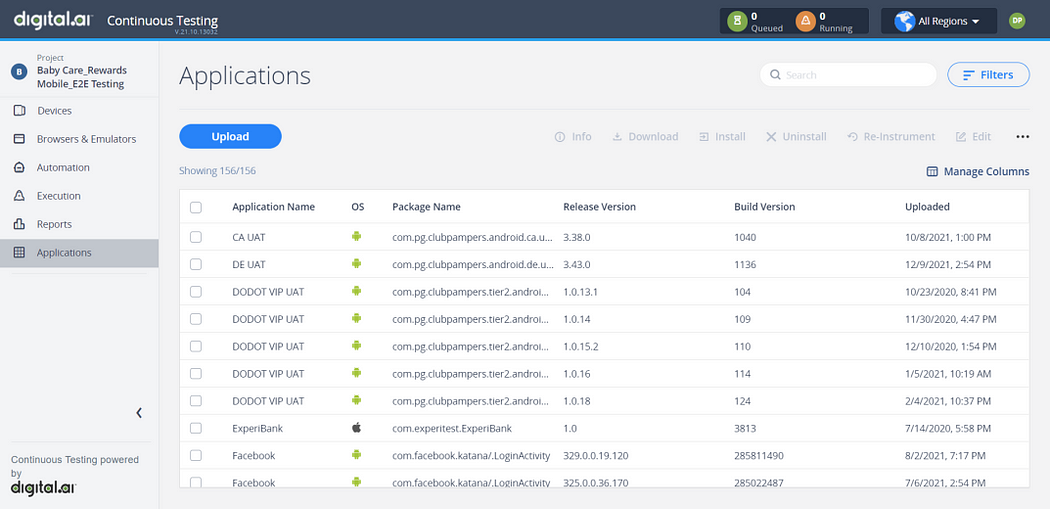
Task: Click the Re-Instrument refresh icon
Action: tap(852, 137)
